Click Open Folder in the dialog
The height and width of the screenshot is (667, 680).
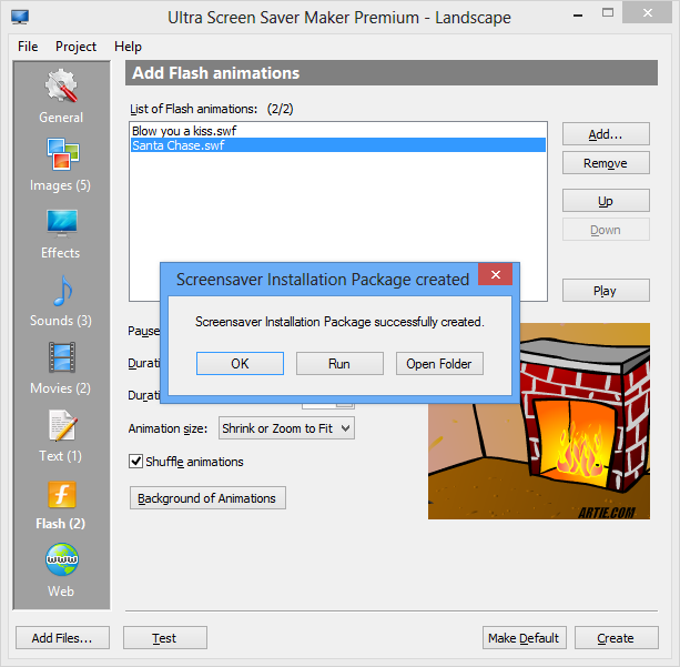coord(439,363)
